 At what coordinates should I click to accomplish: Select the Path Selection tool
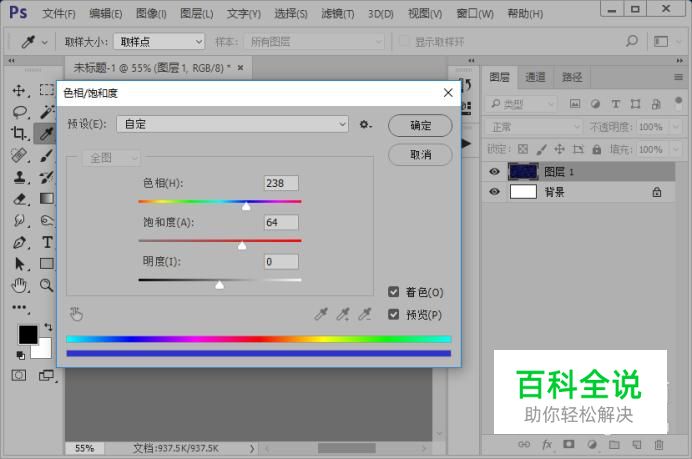[19, 263]
